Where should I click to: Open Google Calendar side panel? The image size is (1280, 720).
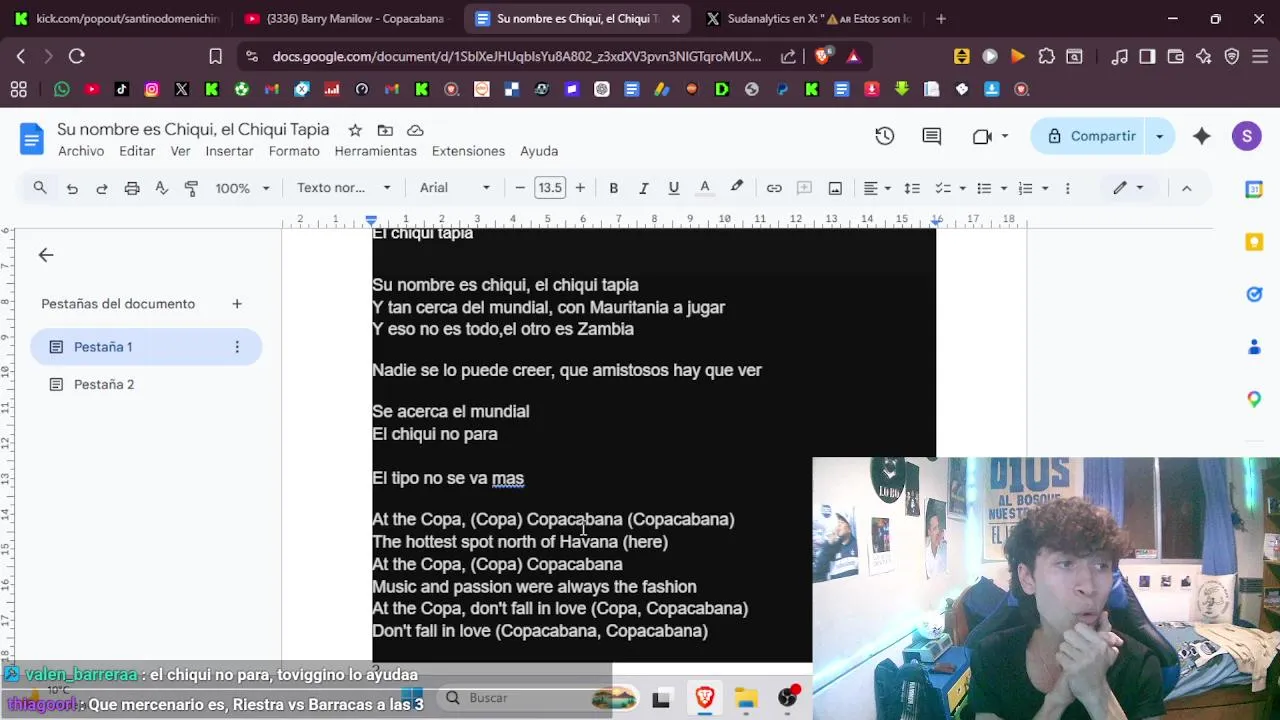[x=1254, y=190]
